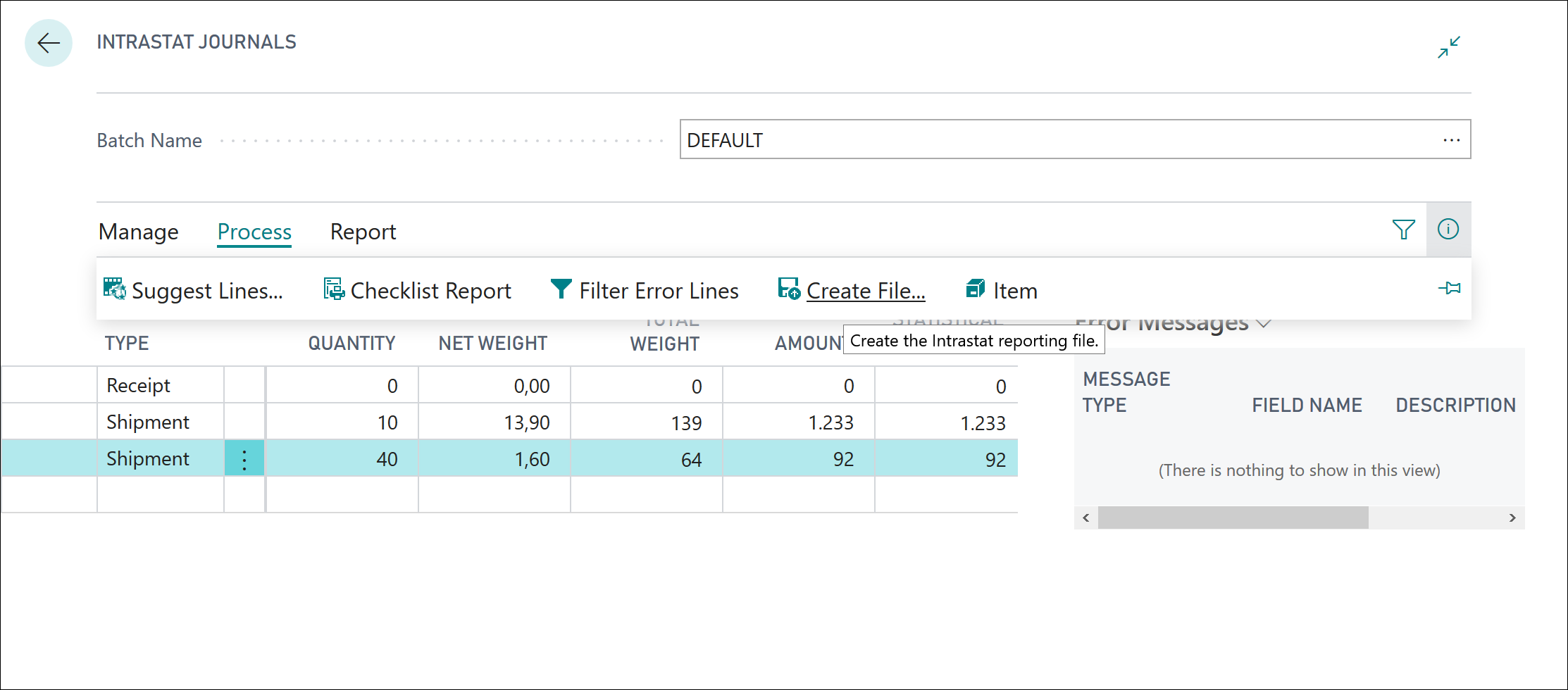Click the quantity 40 cell
The width and height of the screenshot is (1568, 690).
point(342,459)
